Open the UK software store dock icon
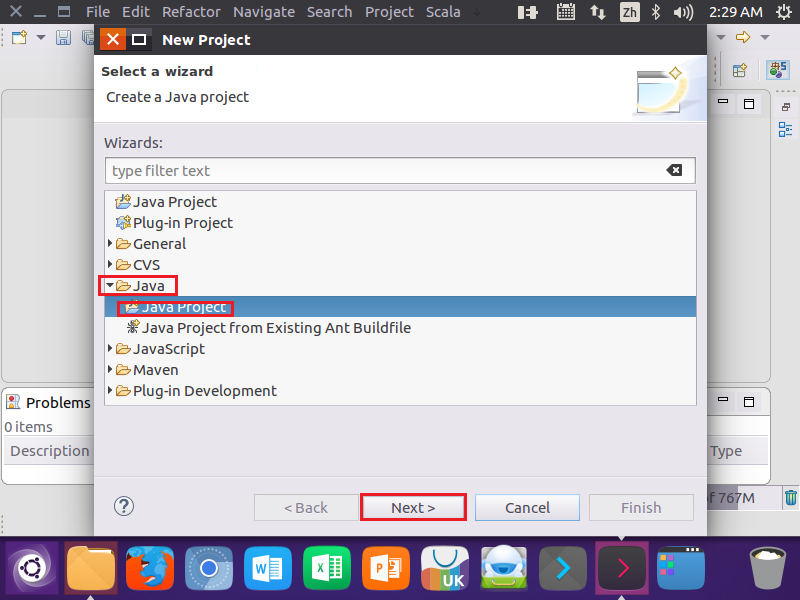800x600 pixels. click(x=445, y=568)
